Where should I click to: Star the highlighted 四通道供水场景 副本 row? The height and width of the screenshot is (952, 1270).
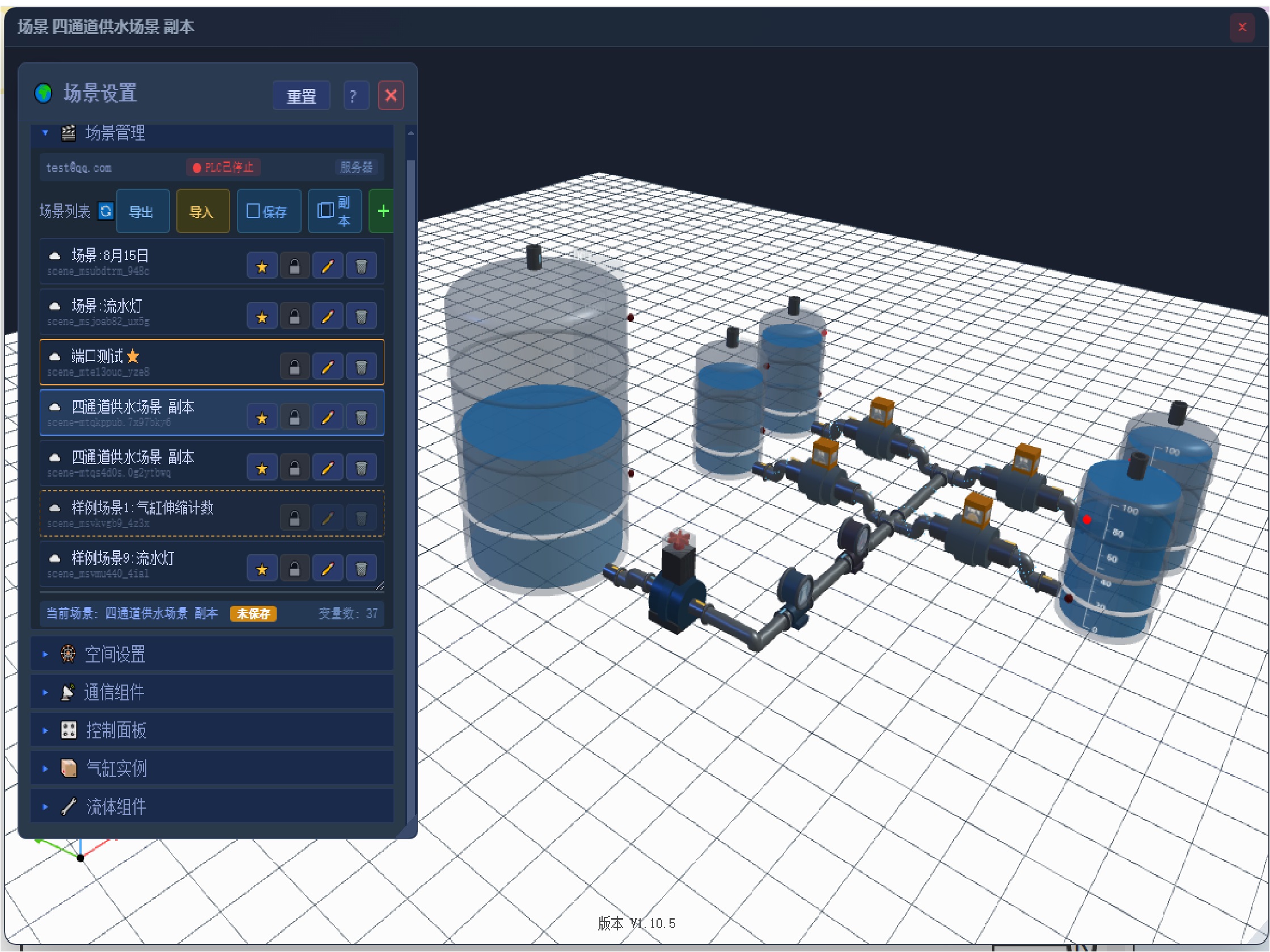pos(262,418)
